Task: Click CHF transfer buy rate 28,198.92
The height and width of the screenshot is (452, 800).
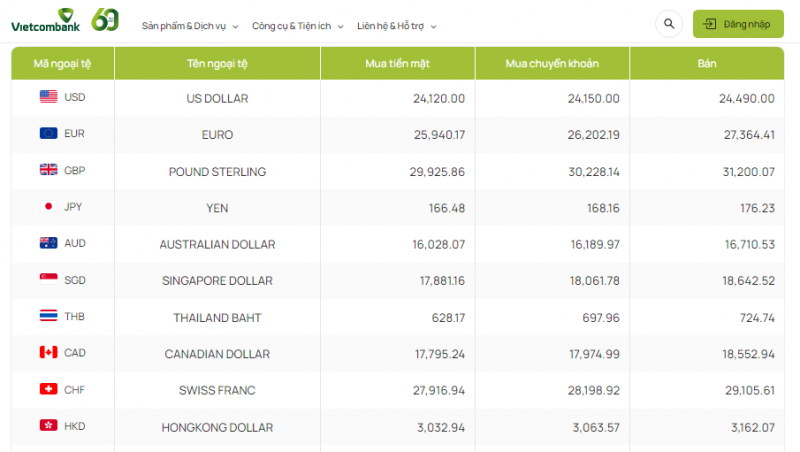Action: point(594,390)
